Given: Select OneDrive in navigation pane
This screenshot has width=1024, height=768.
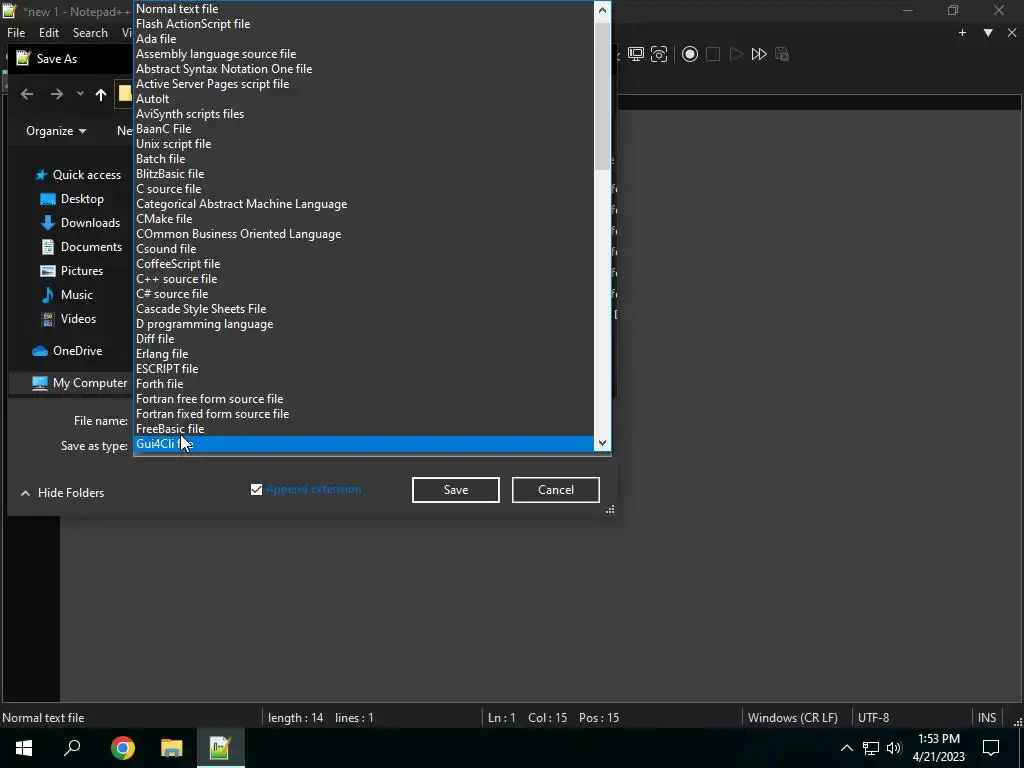Looking at the screenshot, I should click(67, 351).
